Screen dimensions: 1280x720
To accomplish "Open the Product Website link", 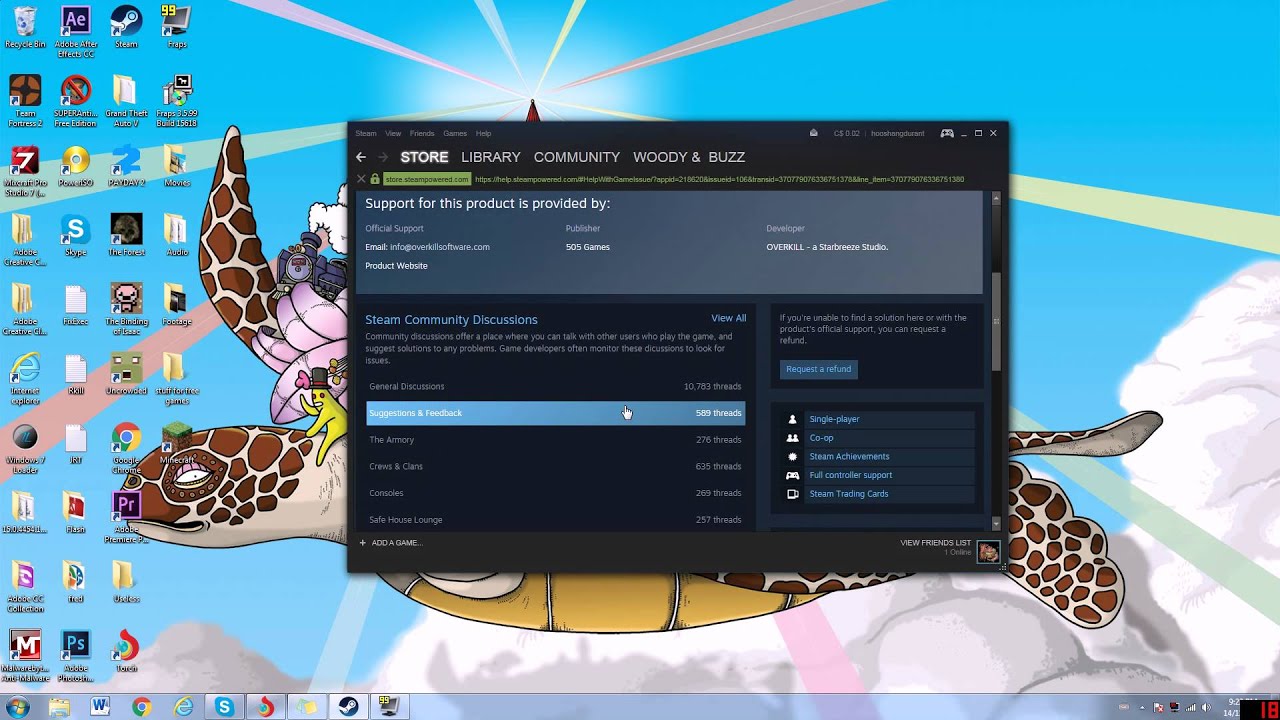I will [396, 265].
